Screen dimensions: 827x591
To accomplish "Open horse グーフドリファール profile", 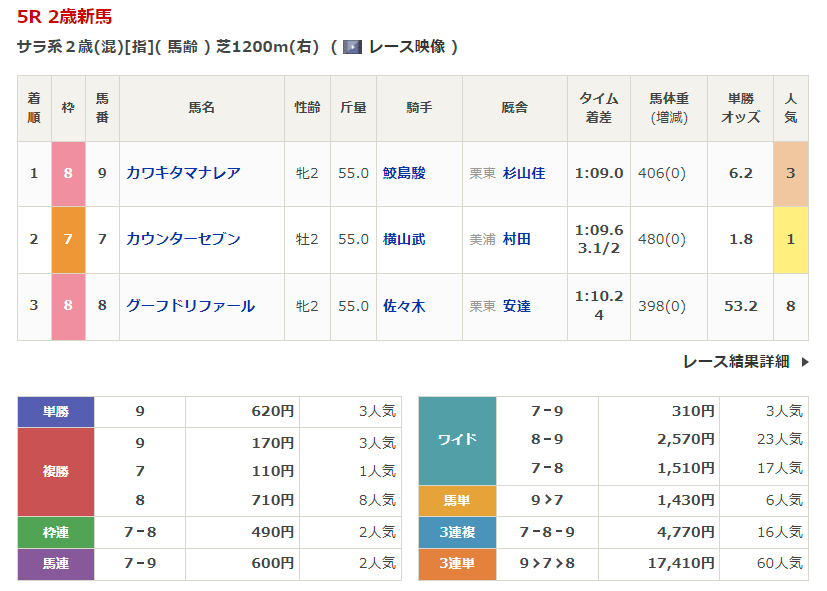I will (190, 306).
